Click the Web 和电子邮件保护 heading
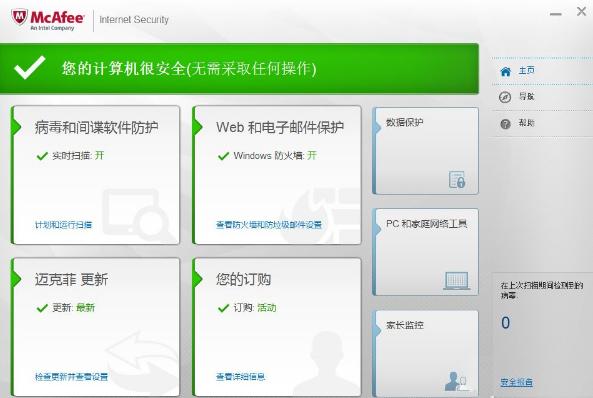This screenshot has height=398, width=593. 280,127
